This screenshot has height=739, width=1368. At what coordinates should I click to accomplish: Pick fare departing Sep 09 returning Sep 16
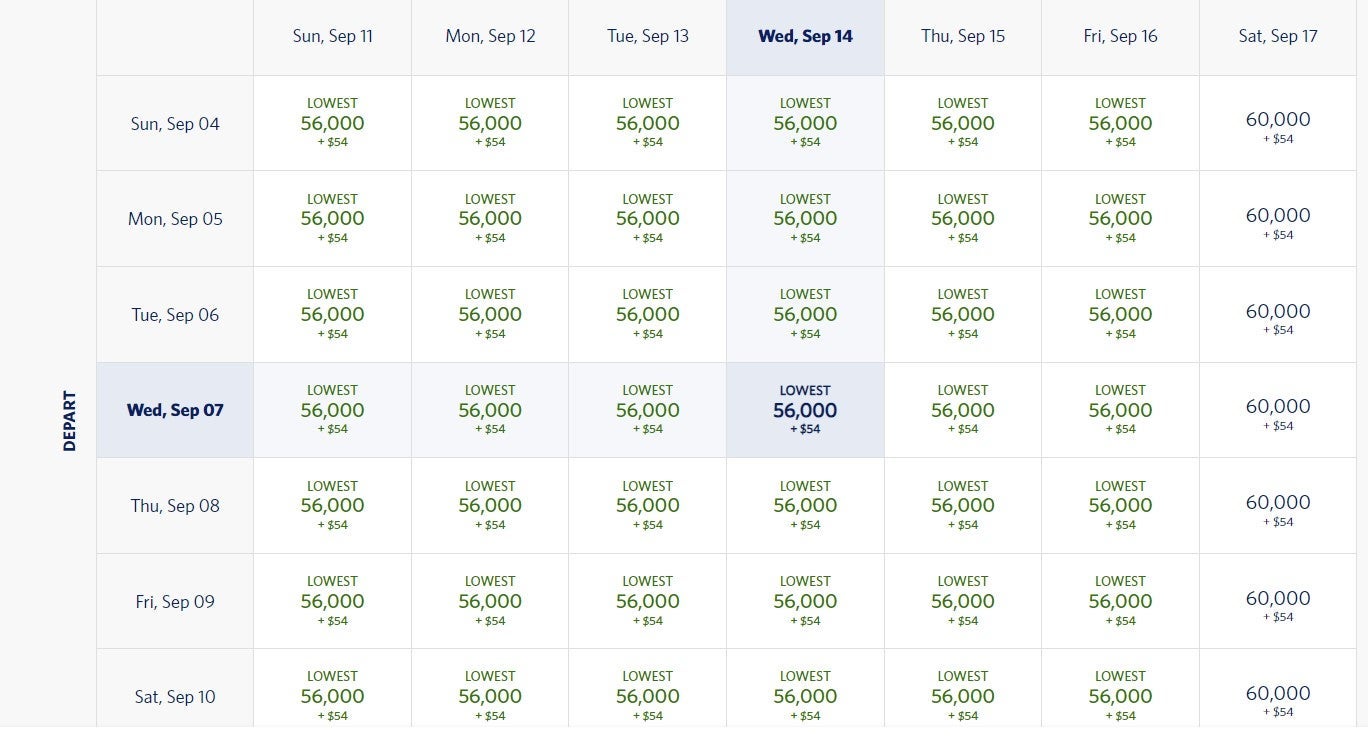(x=1120, y=601)
